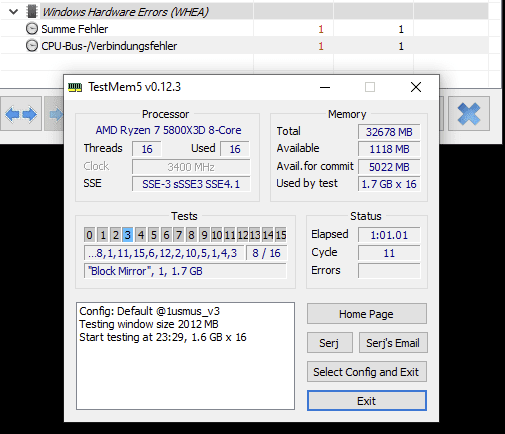Click the Avail. for commit 5022 MB field
The height and width of the screenshot is (434, 505).
pos(389,167)
